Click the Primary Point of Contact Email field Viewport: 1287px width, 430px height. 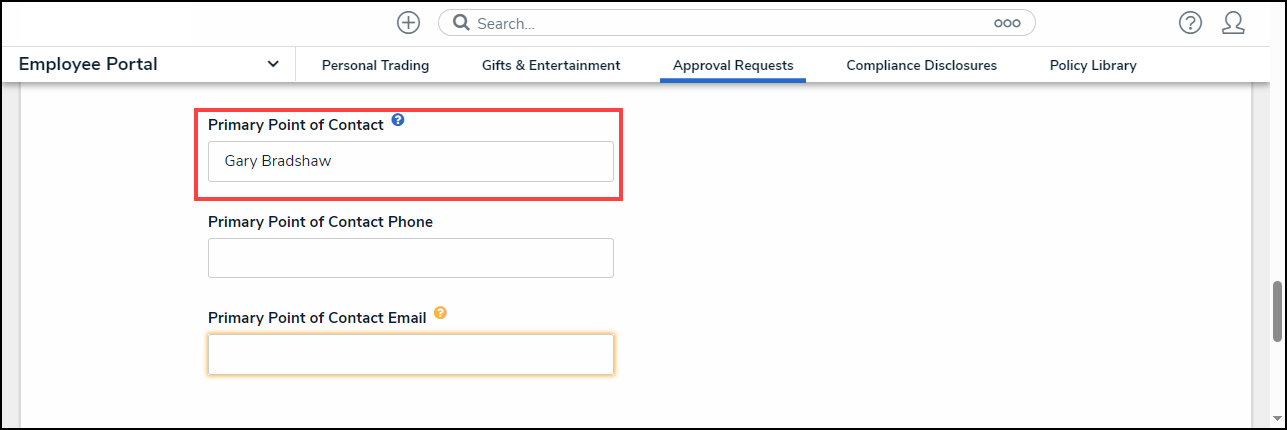point(410,355)
